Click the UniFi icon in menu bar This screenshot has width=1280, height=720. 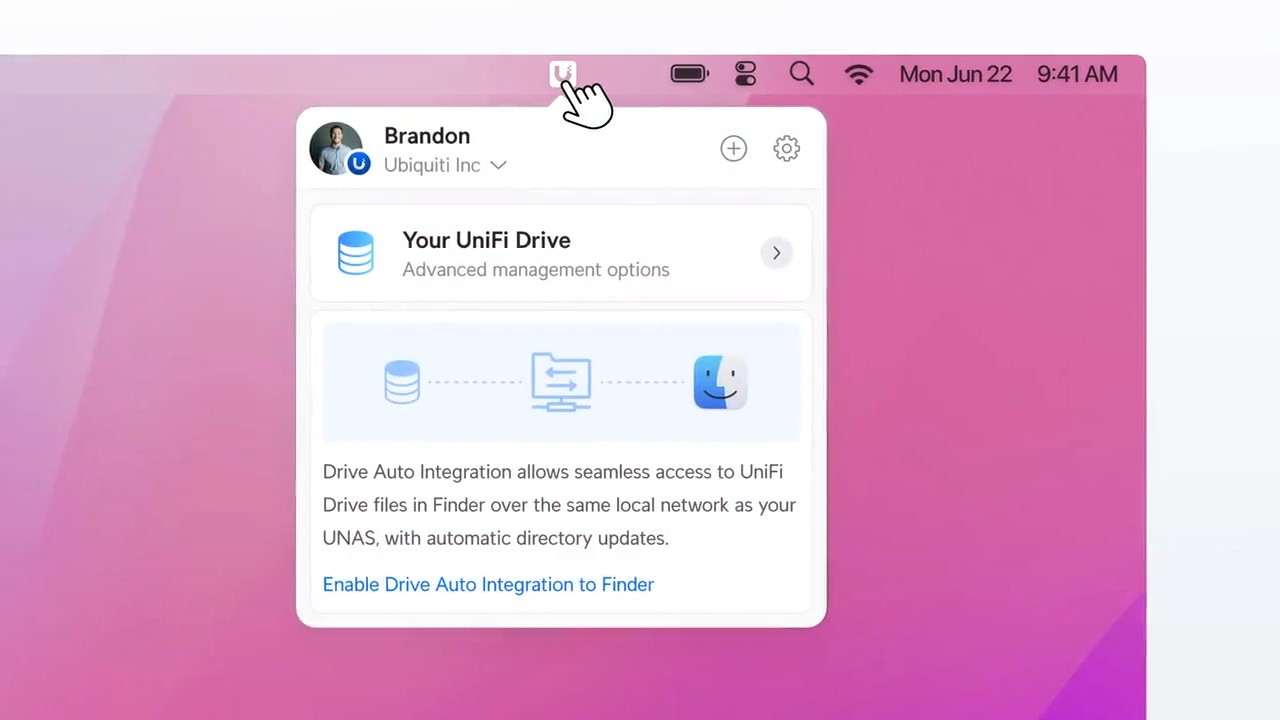click(563, 74)
